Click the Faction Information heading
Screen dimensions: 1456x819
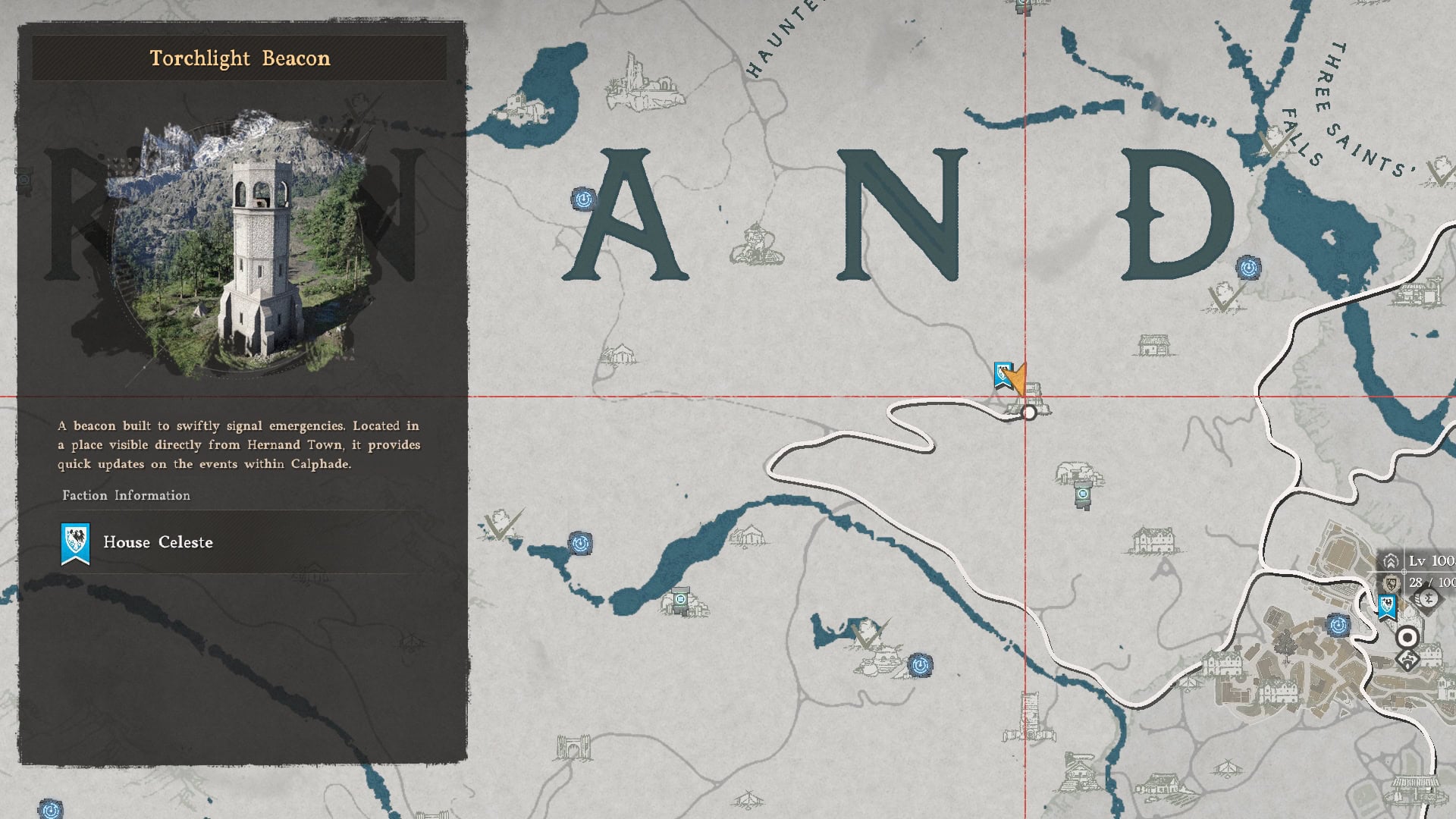(126, 495)
